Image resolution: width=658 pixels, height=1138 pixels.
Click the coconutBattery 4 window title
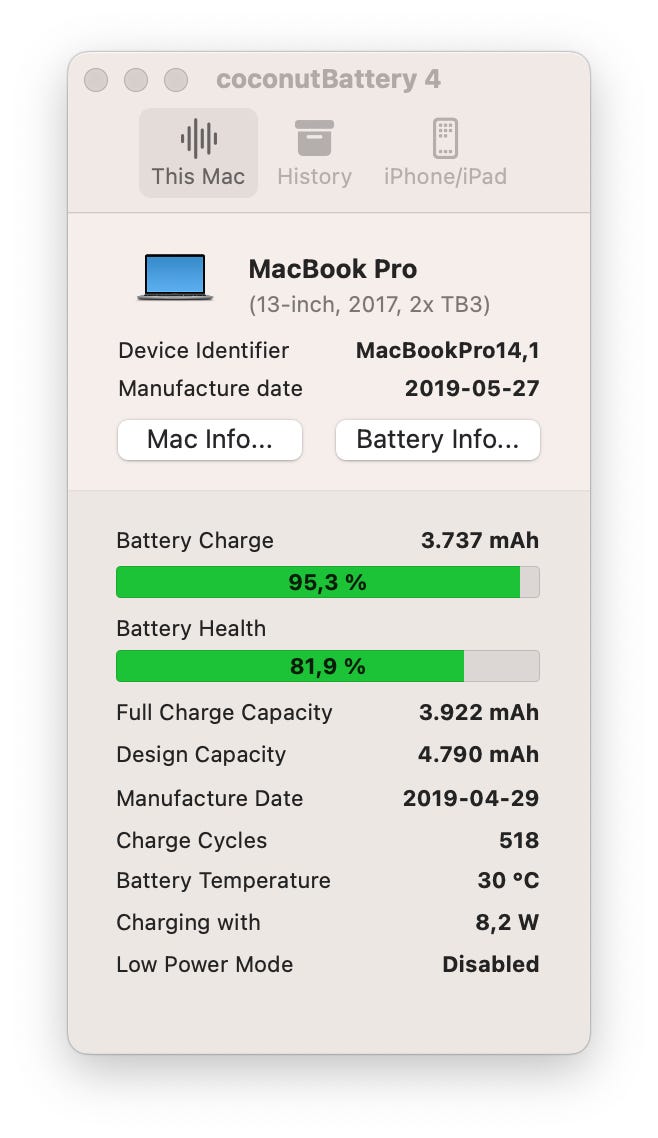328,80
